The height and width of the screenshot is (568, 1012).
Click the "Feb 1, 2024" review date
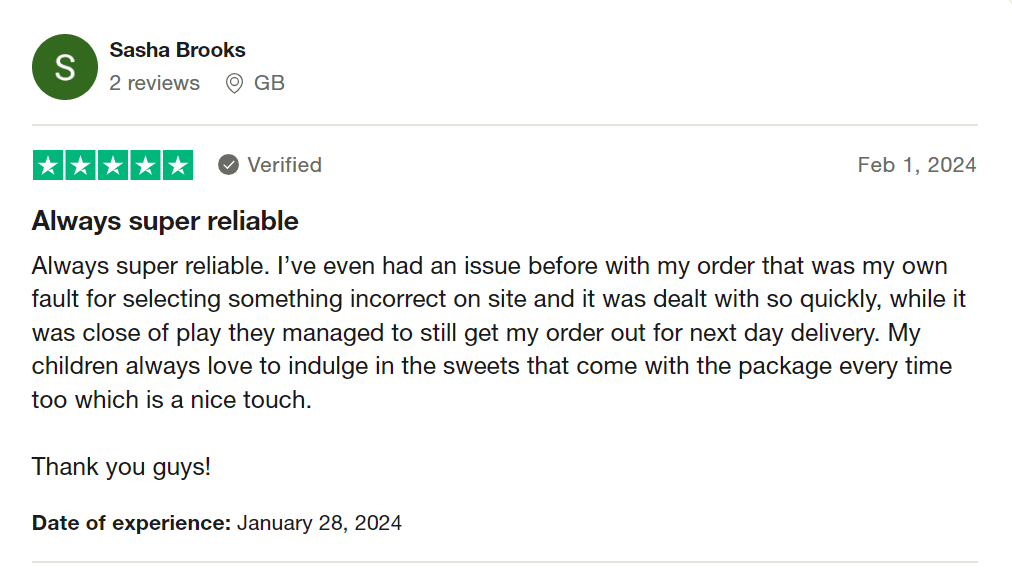(916, 165)
